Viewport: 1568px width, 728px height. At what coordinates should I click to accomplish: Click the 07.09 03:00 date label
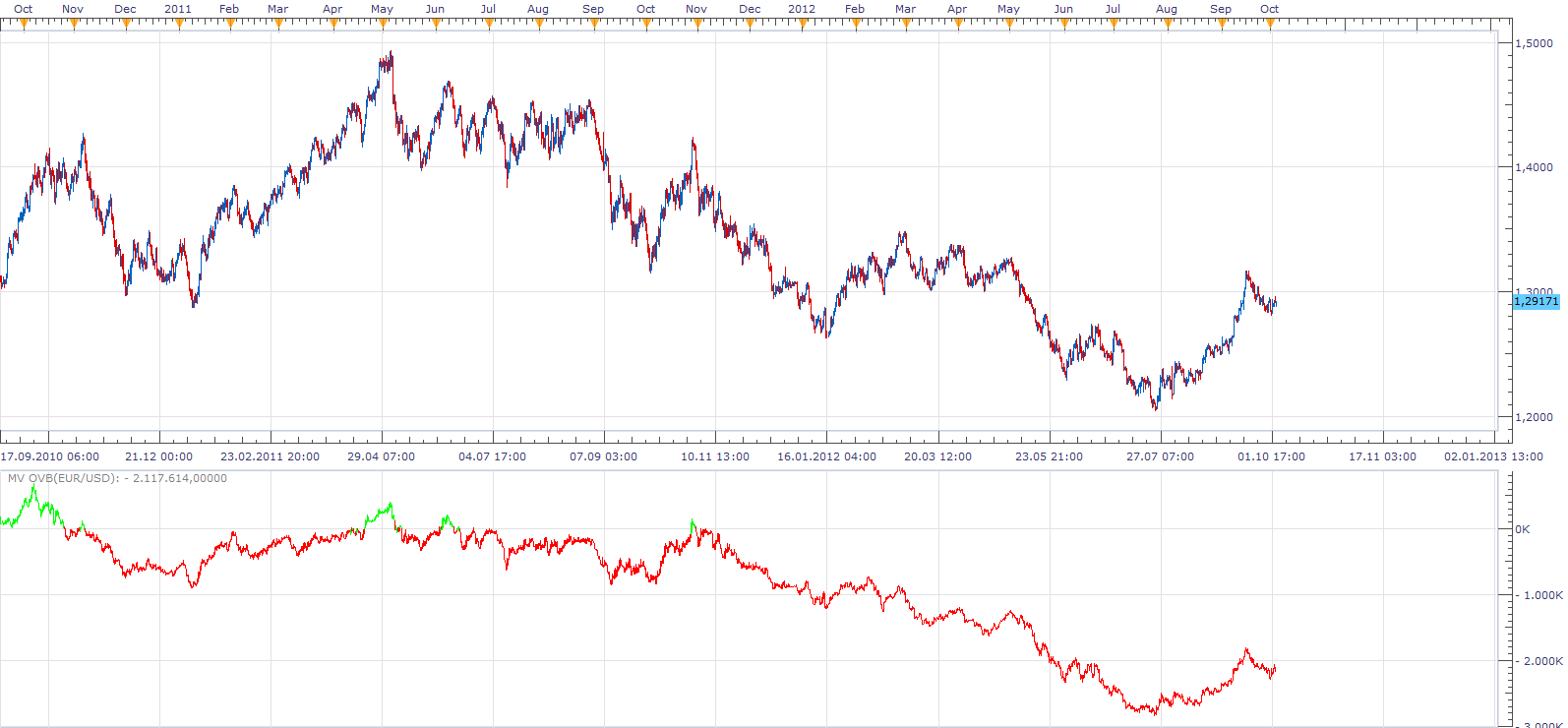pyautogui.click(x=603, y=456)
